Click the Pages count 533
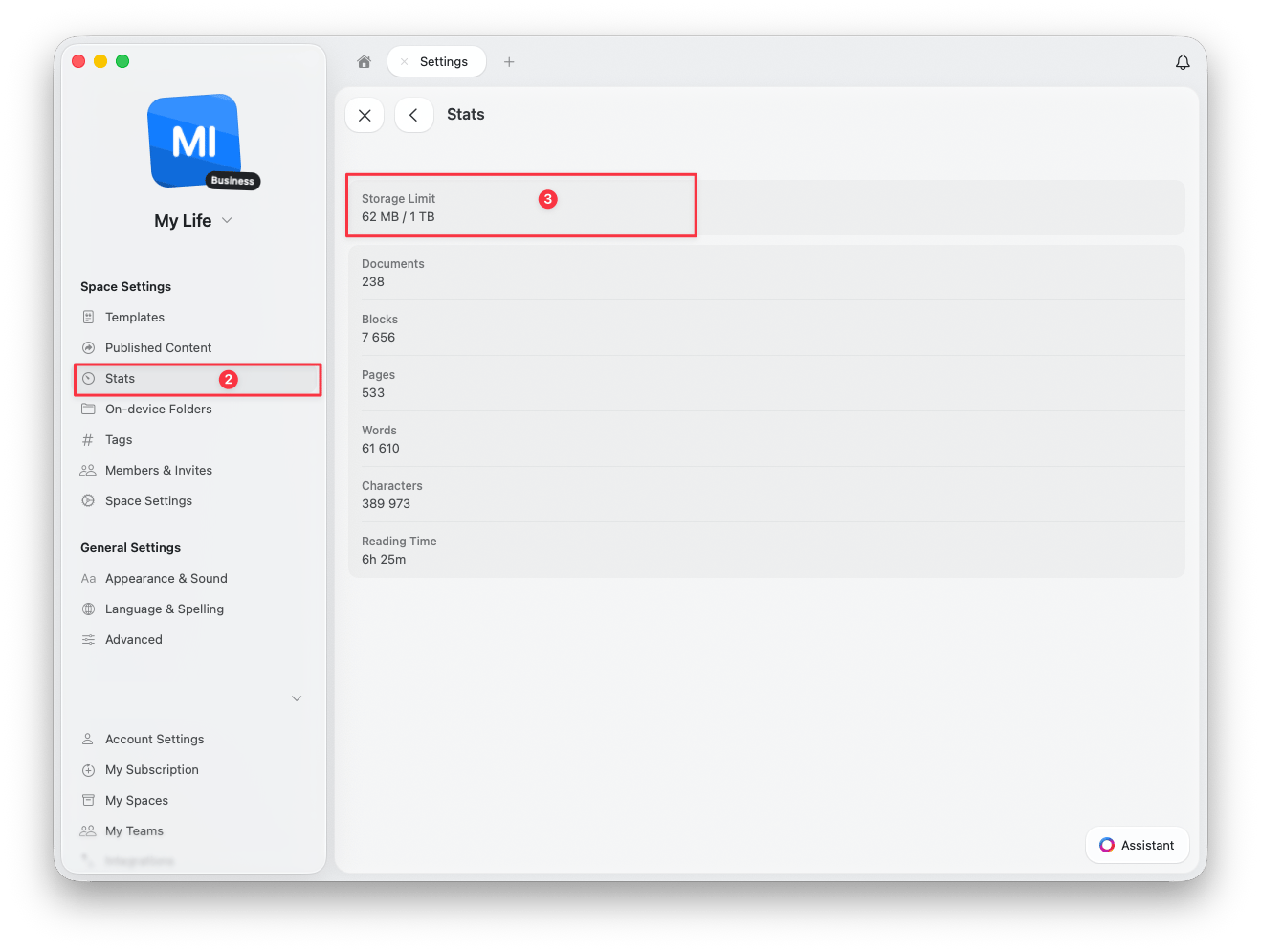1261x952 pixels. point(373,393)
